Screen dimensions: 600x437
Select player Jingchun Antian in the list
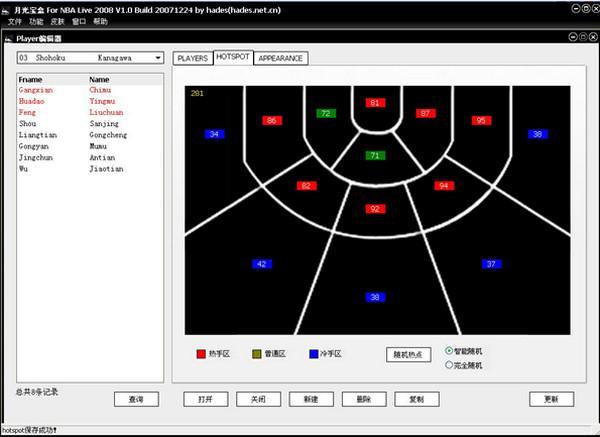(x=90, y=157)
